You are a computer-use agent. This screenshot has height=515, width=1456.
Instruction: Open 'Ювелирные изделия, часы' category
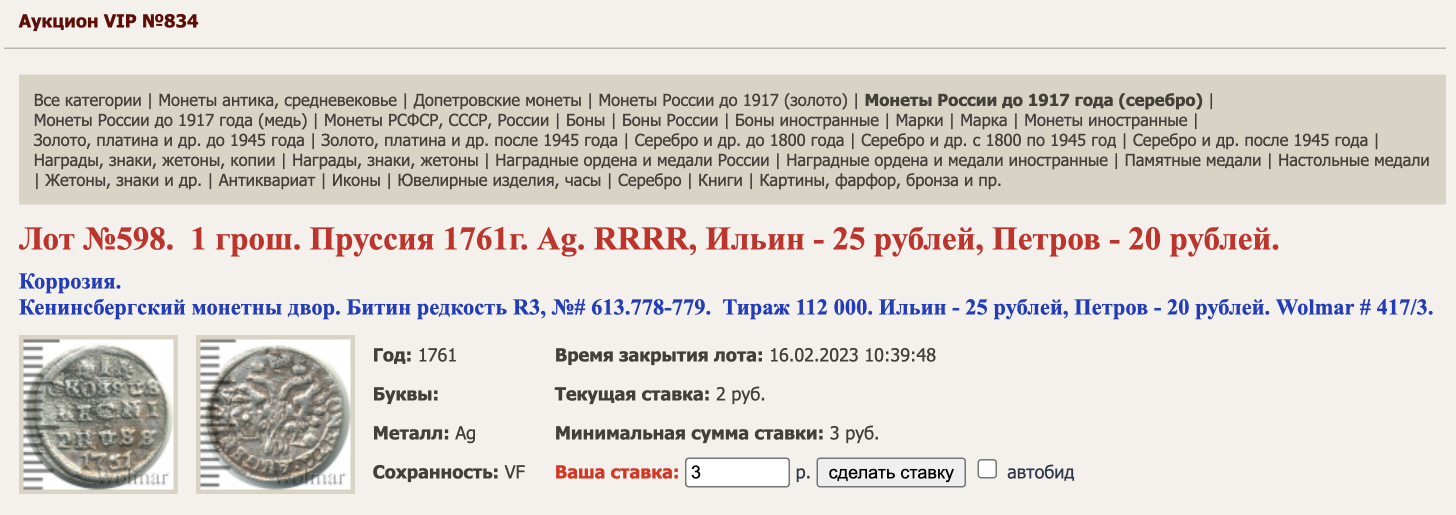tap(499, 181)
